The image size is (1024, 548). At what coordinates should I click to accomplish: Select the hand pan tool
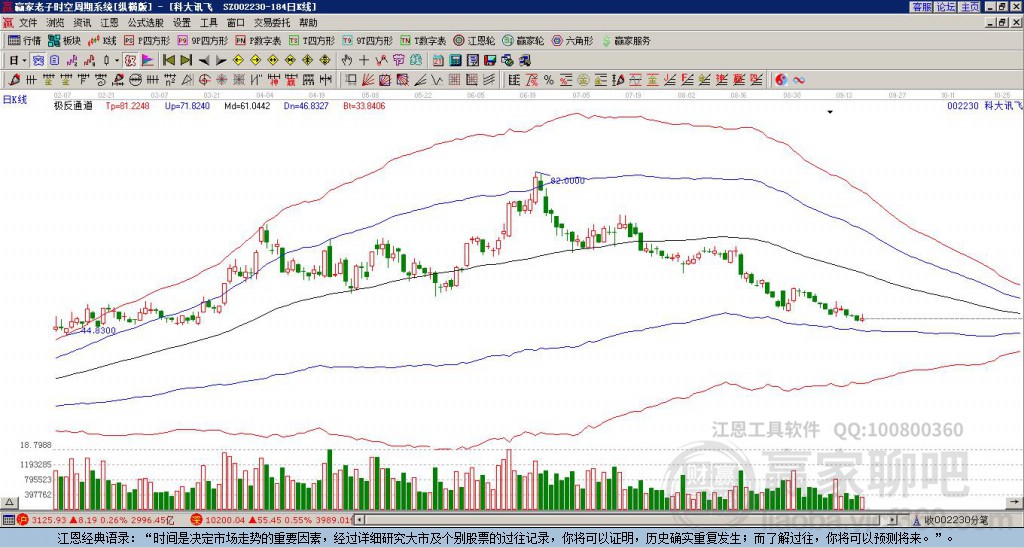point(347,61)
